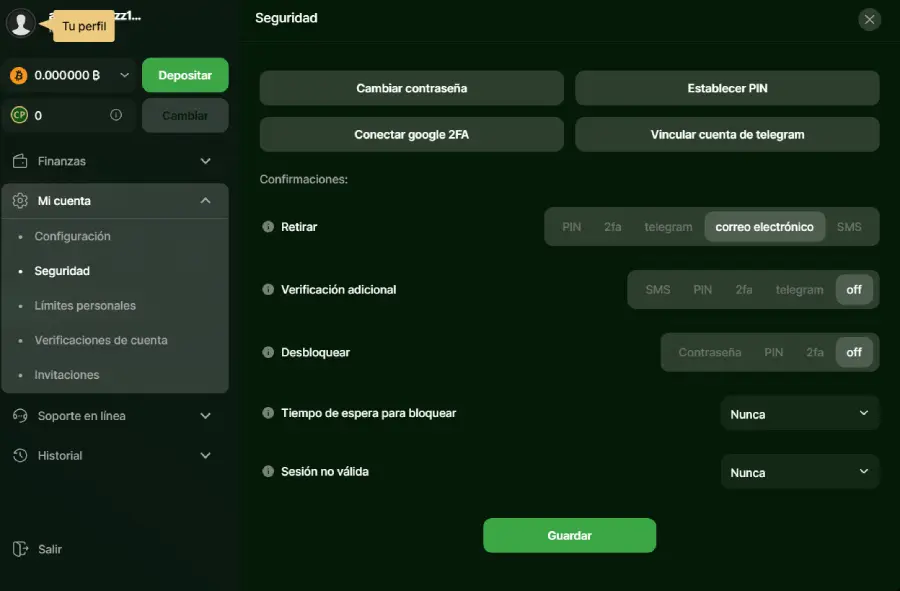Click the Soporte en línea headset icon
This screenshot has width=900, height=591.
20,415
